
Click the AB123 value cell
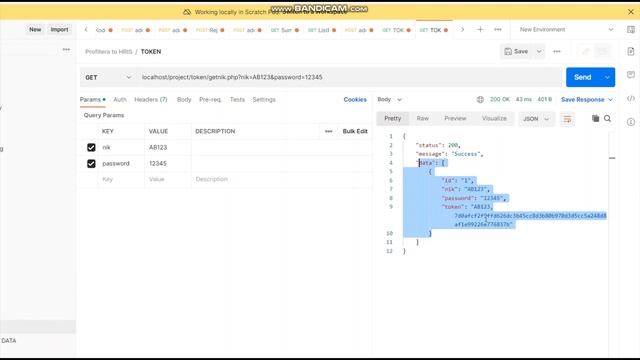[x=168, y=147]
